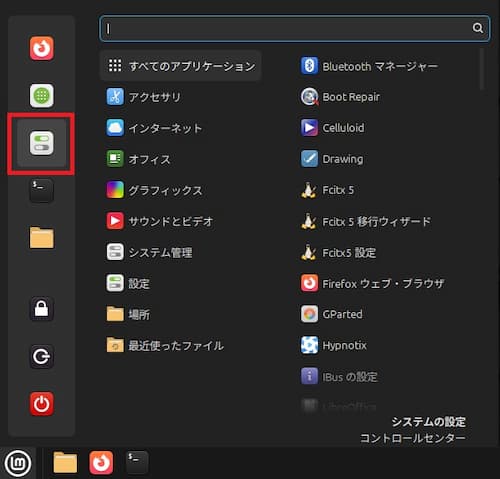This screenshot has width=500, height=479.
Task: Launch Bluetooth マネージャー
Action: tap(369, 66)
